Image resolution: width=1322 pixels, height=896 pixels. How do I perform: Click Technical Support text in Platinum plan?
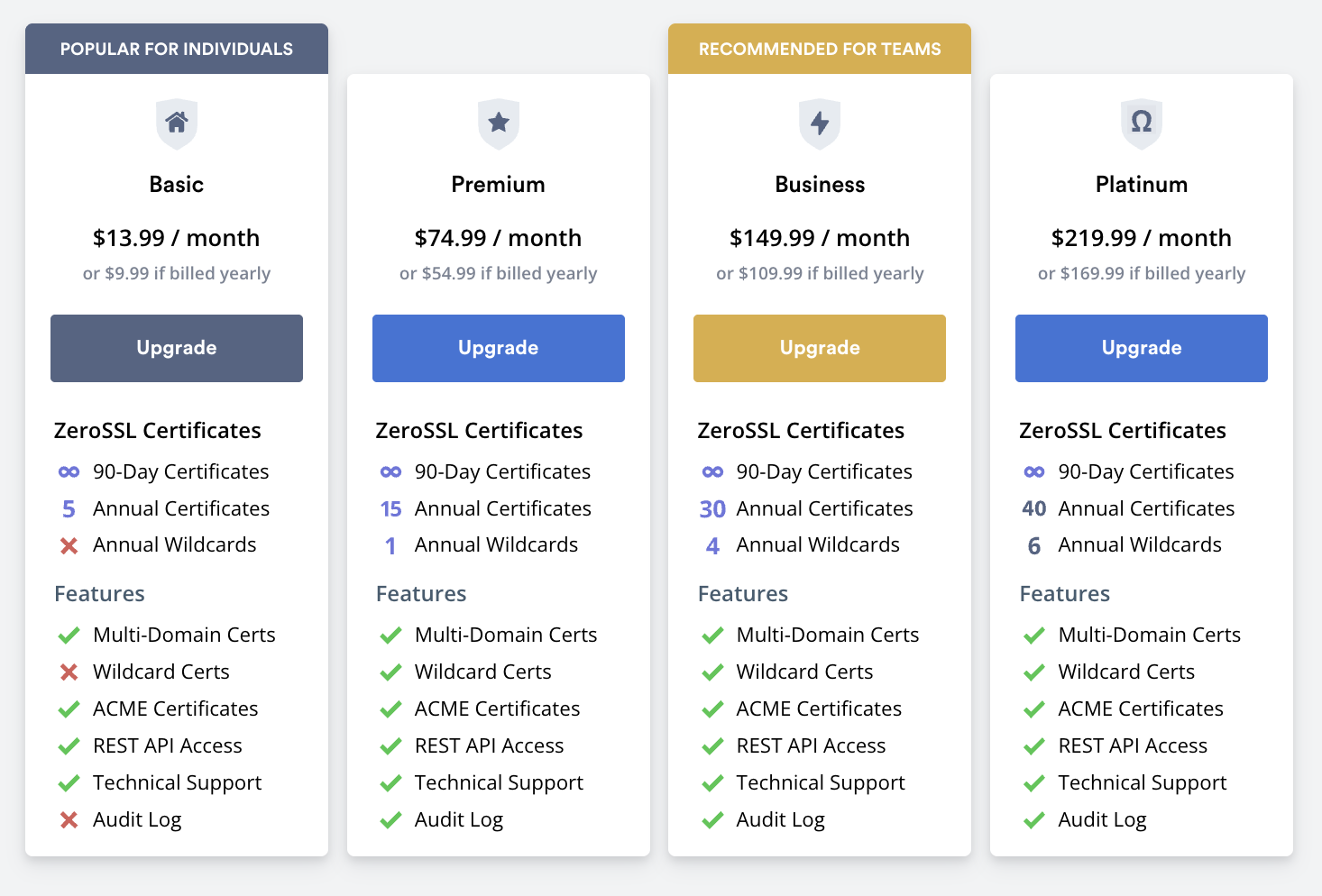coord(1143,783)
